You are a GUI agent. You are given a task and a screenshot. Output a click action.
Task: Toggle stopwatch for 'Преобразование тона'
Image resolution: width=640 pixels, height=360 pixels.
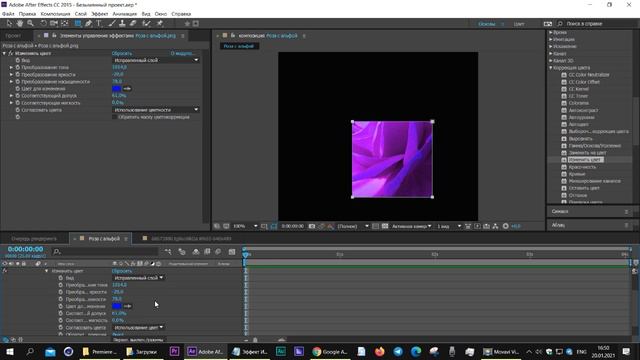tap(18, 67)
